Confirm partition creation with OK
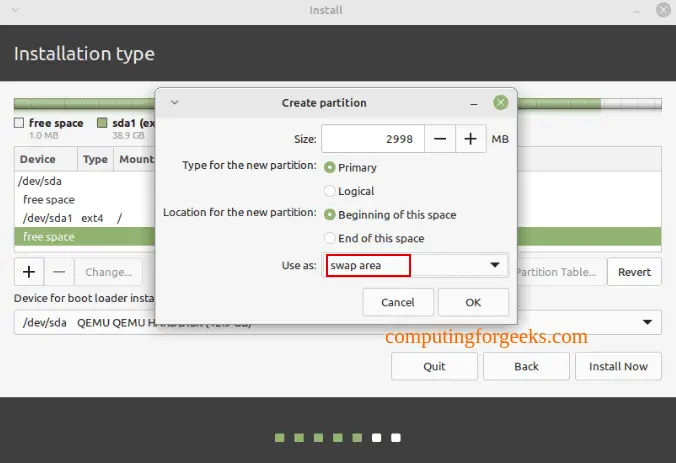The width and height of the screenshot is (676, 463). [473, 302]
